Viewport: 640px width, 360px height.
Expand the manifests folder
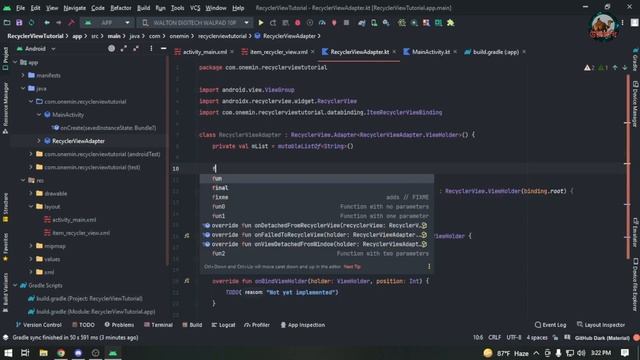click(x=23, y=76)
